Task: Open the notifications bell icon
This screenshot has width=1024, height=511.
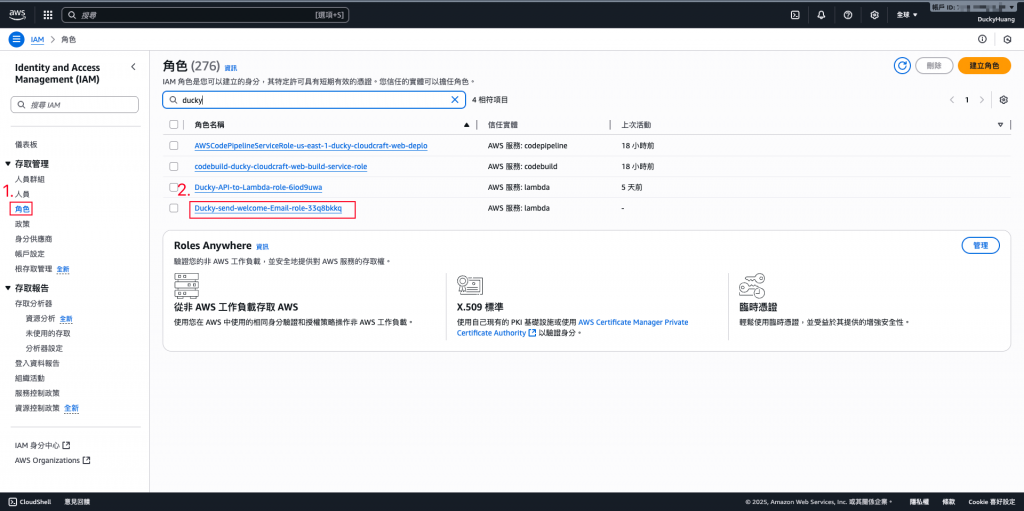Action: (x=822, y=14)
